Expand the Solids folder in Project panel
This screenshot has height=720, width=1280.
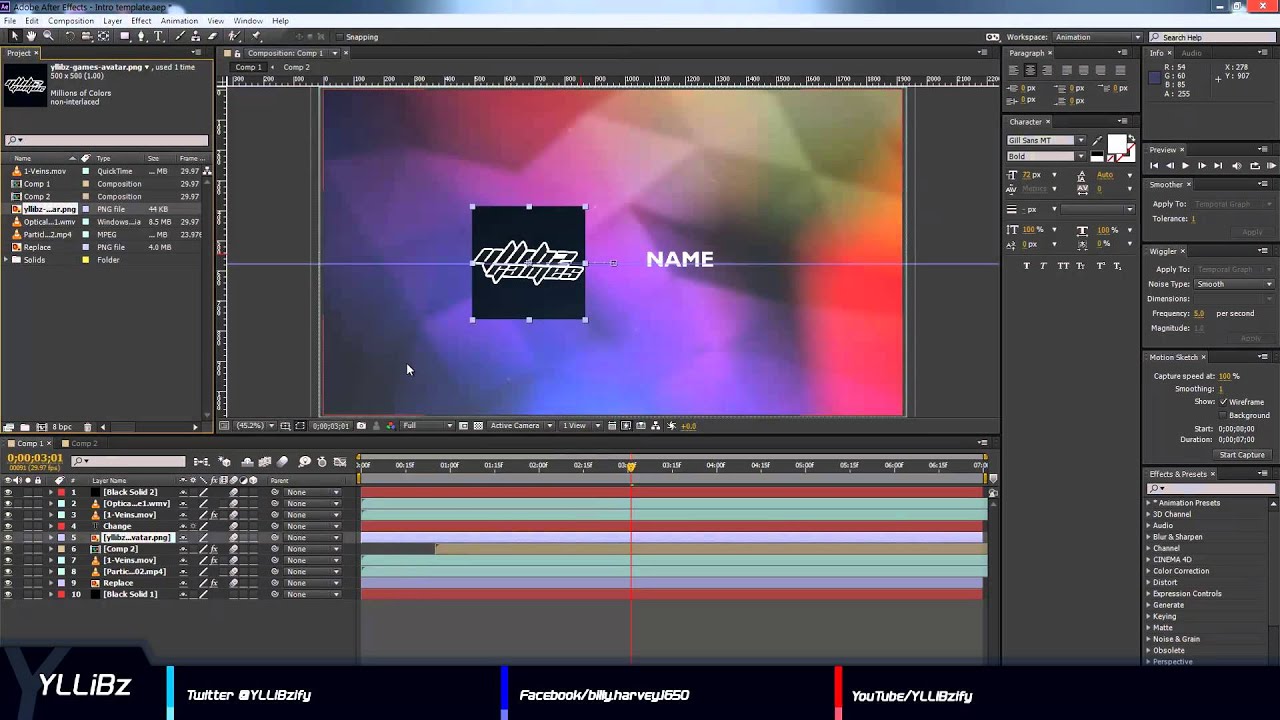pyautogui.click(x=7, y=260)
